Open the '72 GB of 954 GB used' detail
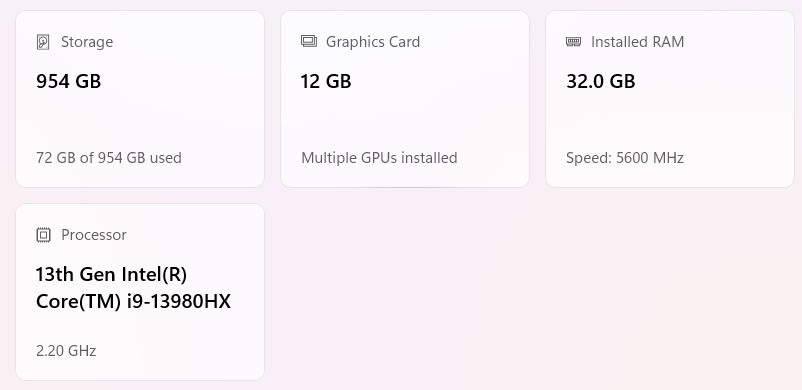Screen dimensions: 802x390 109,158
